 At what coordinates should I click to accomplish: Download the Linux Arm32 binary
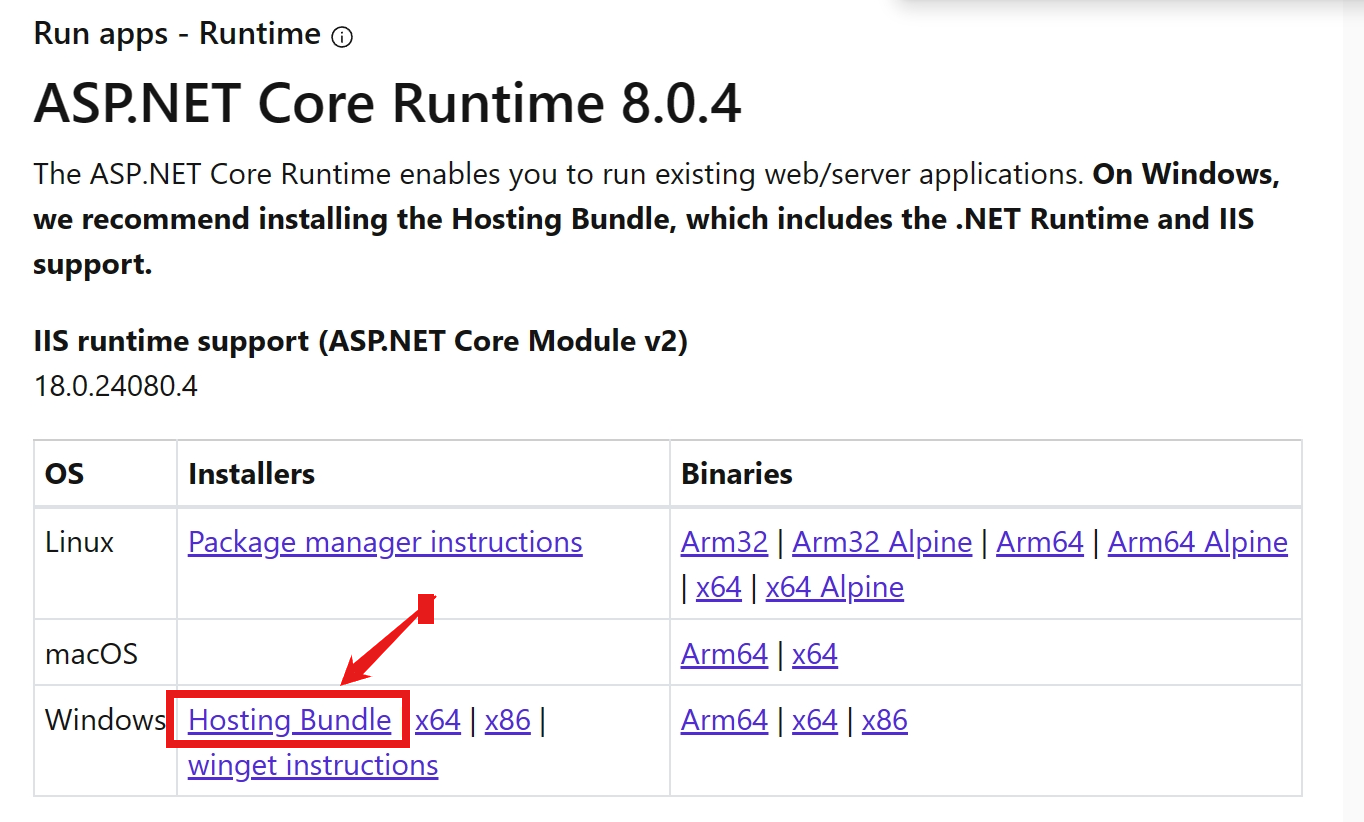(x=724, y=541)
